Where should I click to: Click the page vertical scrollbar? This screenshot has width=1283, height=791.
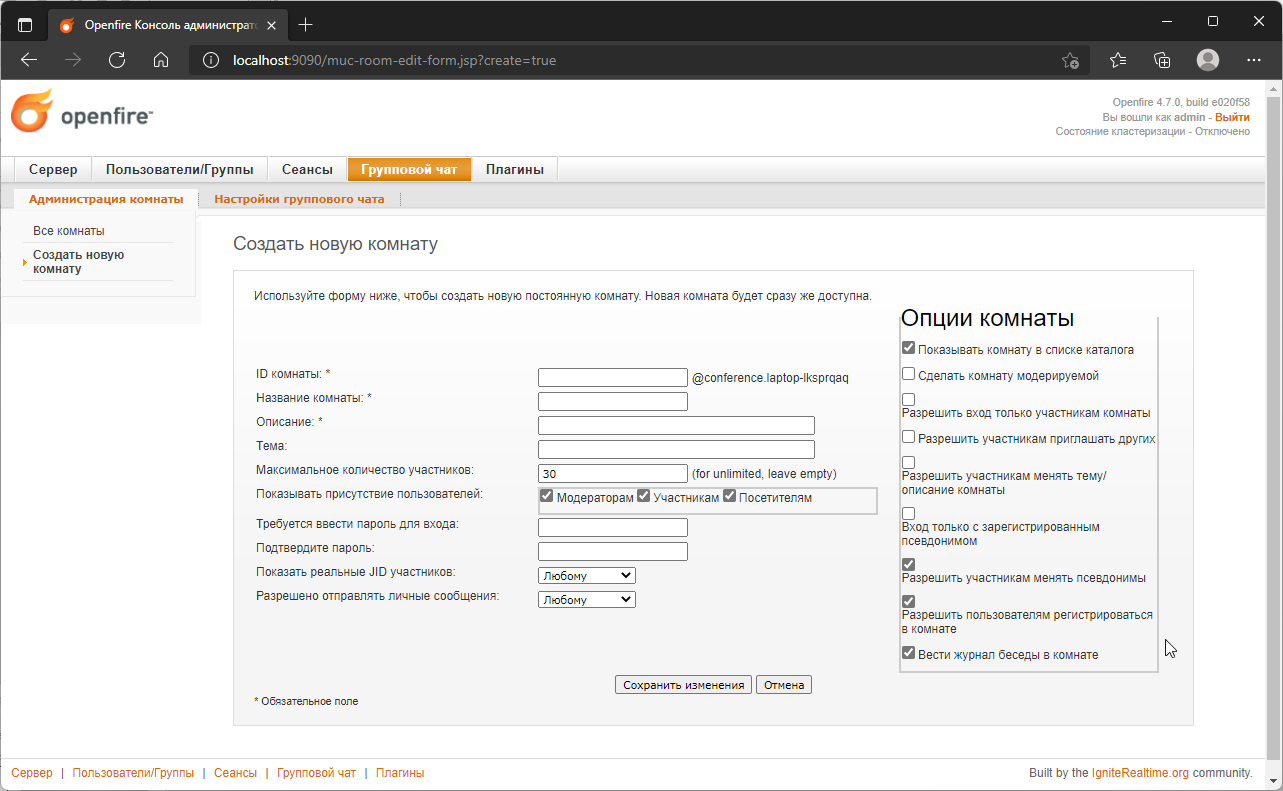click(x=1273, y=428)
